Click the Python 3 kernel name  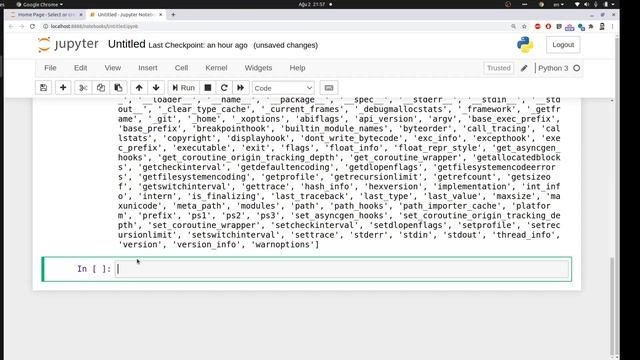pyautogui.click(x=553, y=68)
